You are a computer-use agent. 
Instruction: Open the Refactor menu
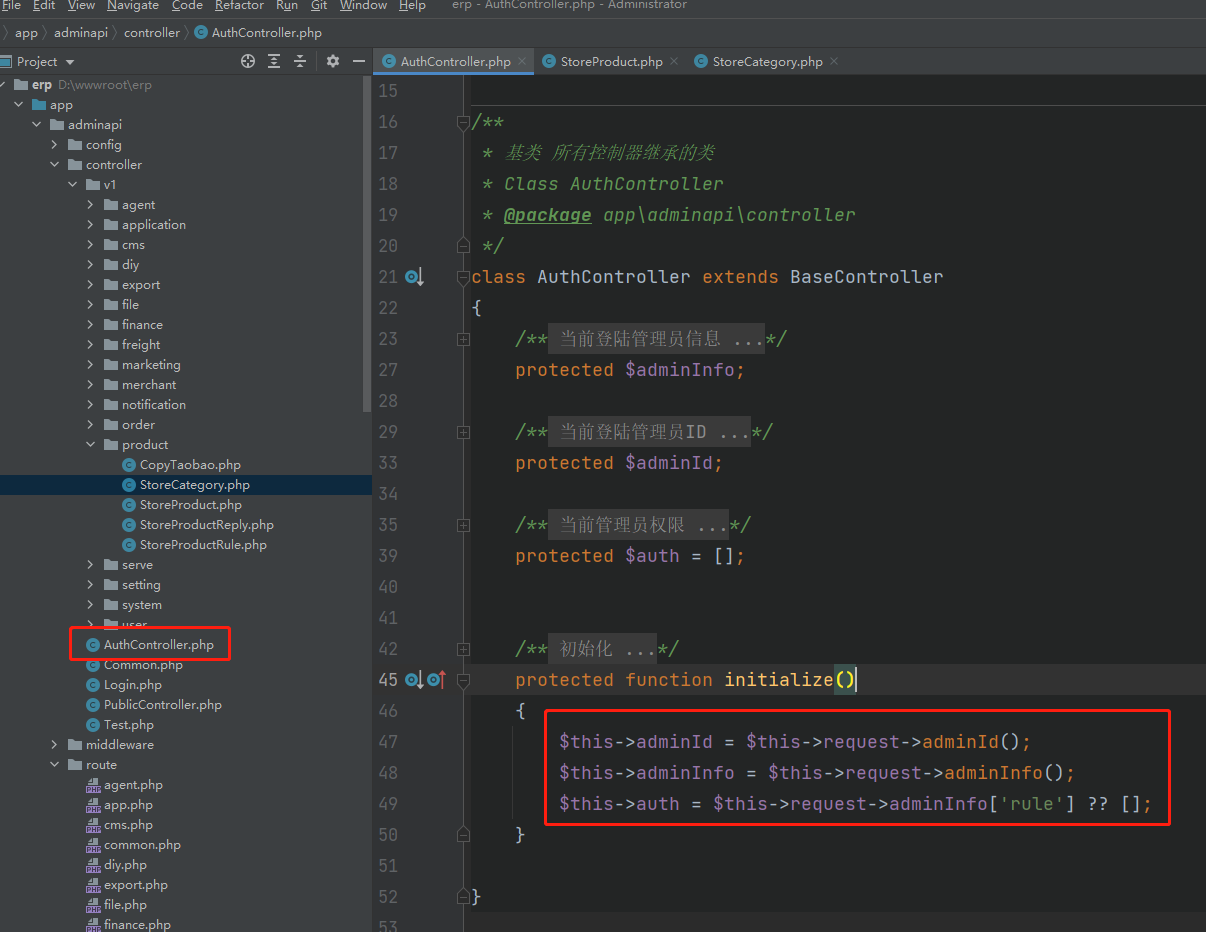(239, 6)
